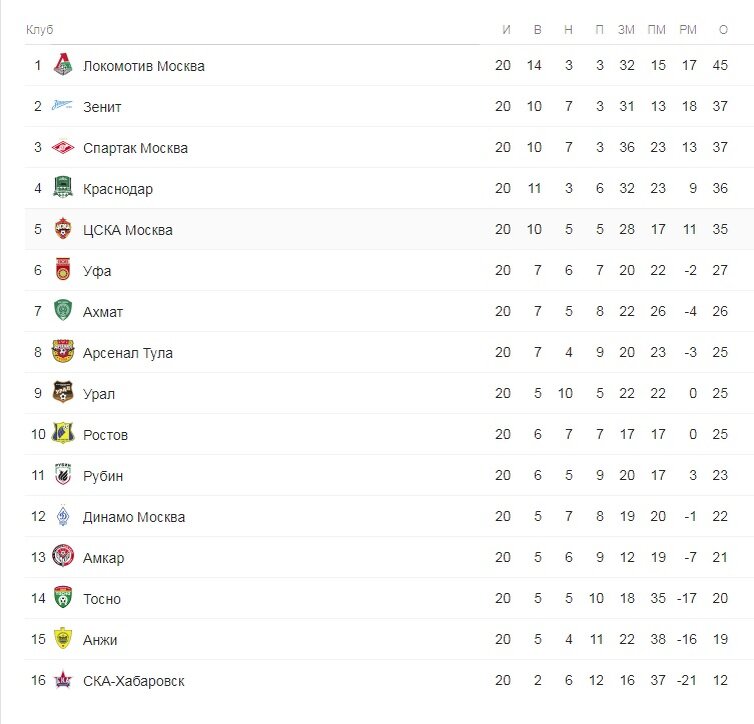Viewport: 754px width, 724px height.
Task: Click the Спартак Москва red diamond logo
Action: (63, 147)
